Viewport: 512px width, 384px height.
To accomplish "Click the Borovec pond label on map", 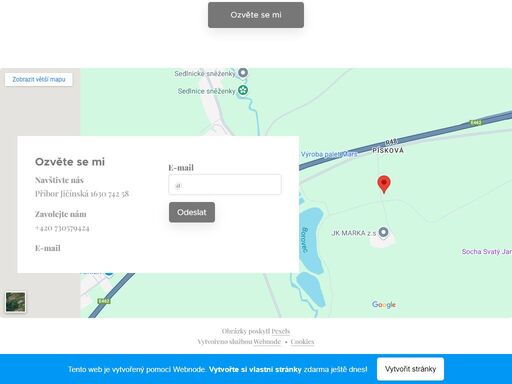I will pyautogui.click(x=304, y=240).
